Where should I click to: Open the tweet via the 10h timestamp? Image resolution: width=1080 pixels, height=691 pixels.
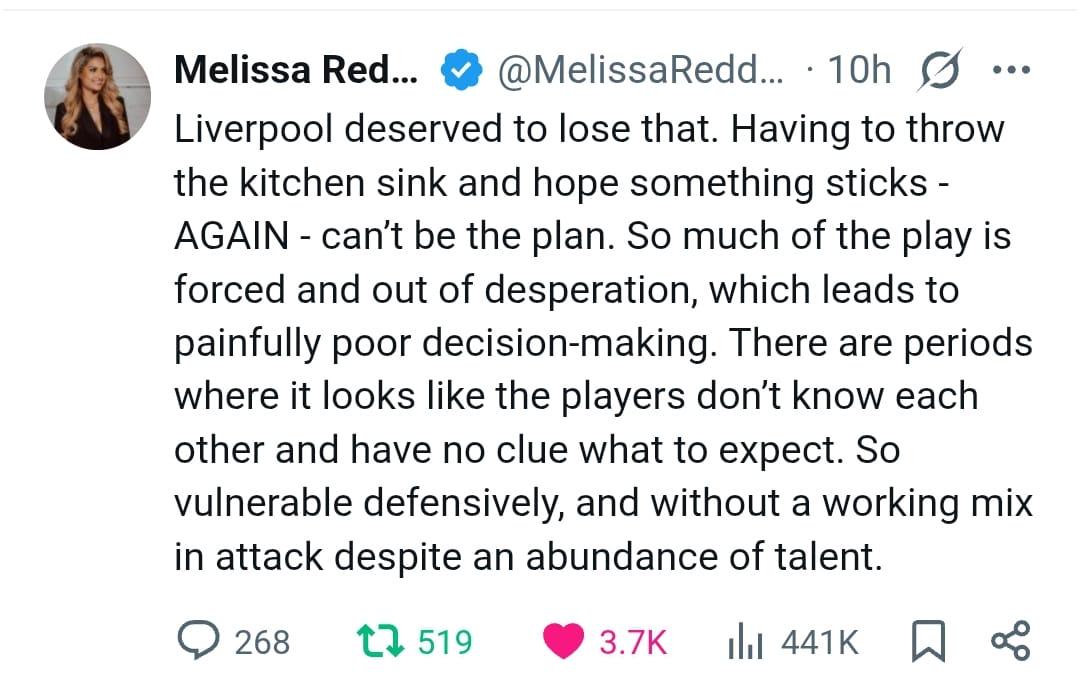(x=860, y=71)
